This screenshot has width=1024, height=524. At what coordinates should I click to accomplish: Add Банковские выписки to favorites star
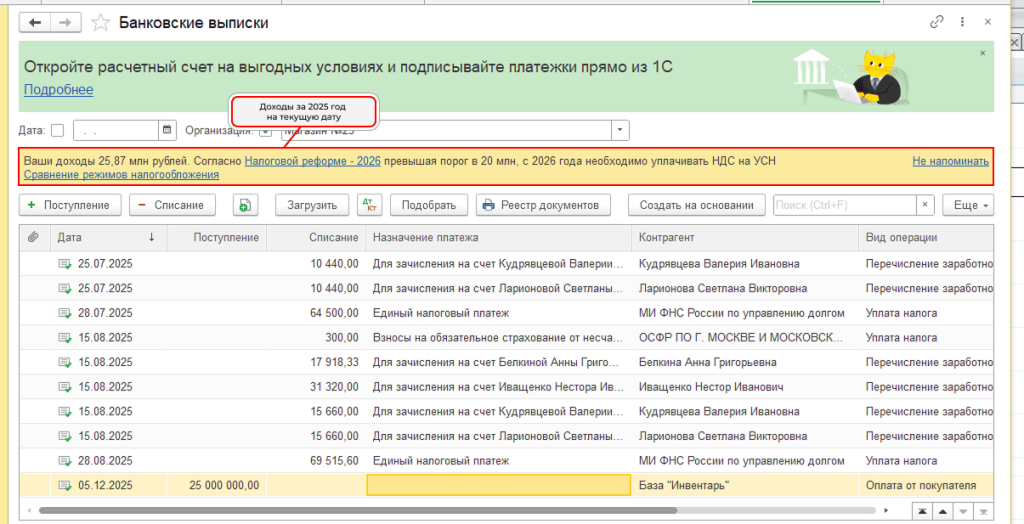101,23
